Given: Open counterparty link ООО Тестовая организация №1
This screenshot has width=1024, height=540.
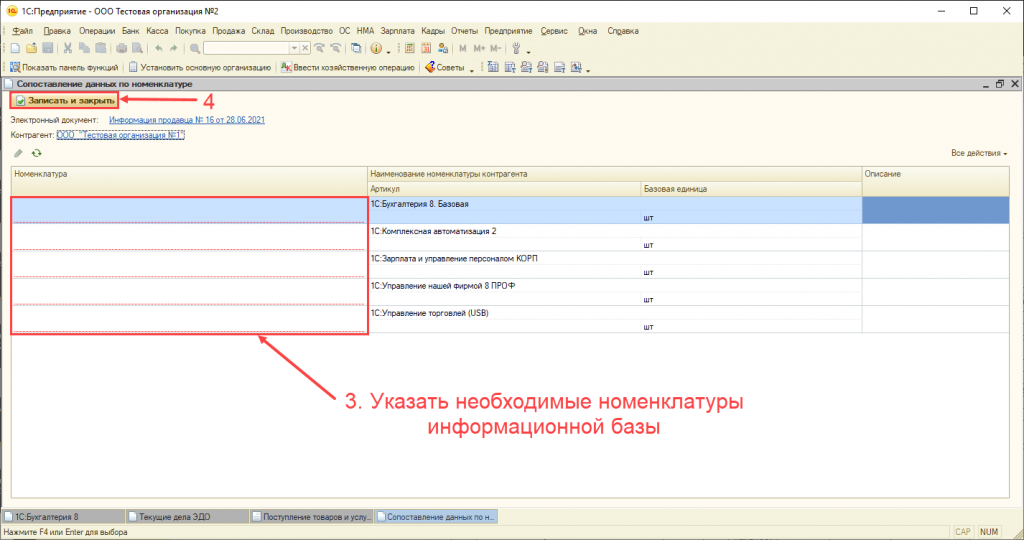Looking at the screenshot, I should (x=121, y=135).
